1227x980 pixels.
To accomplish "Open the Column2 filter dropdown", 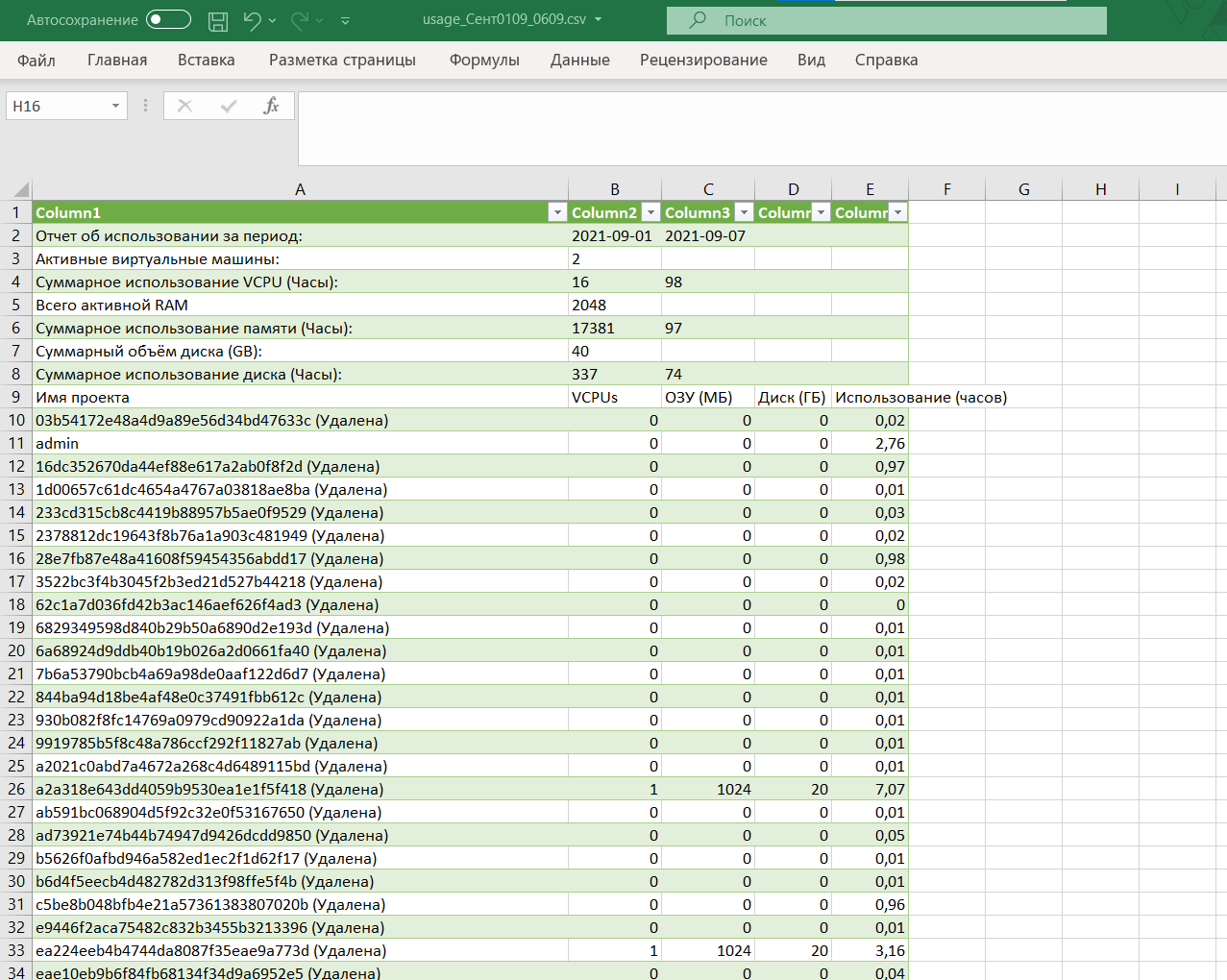I will [x=650, y=212].
